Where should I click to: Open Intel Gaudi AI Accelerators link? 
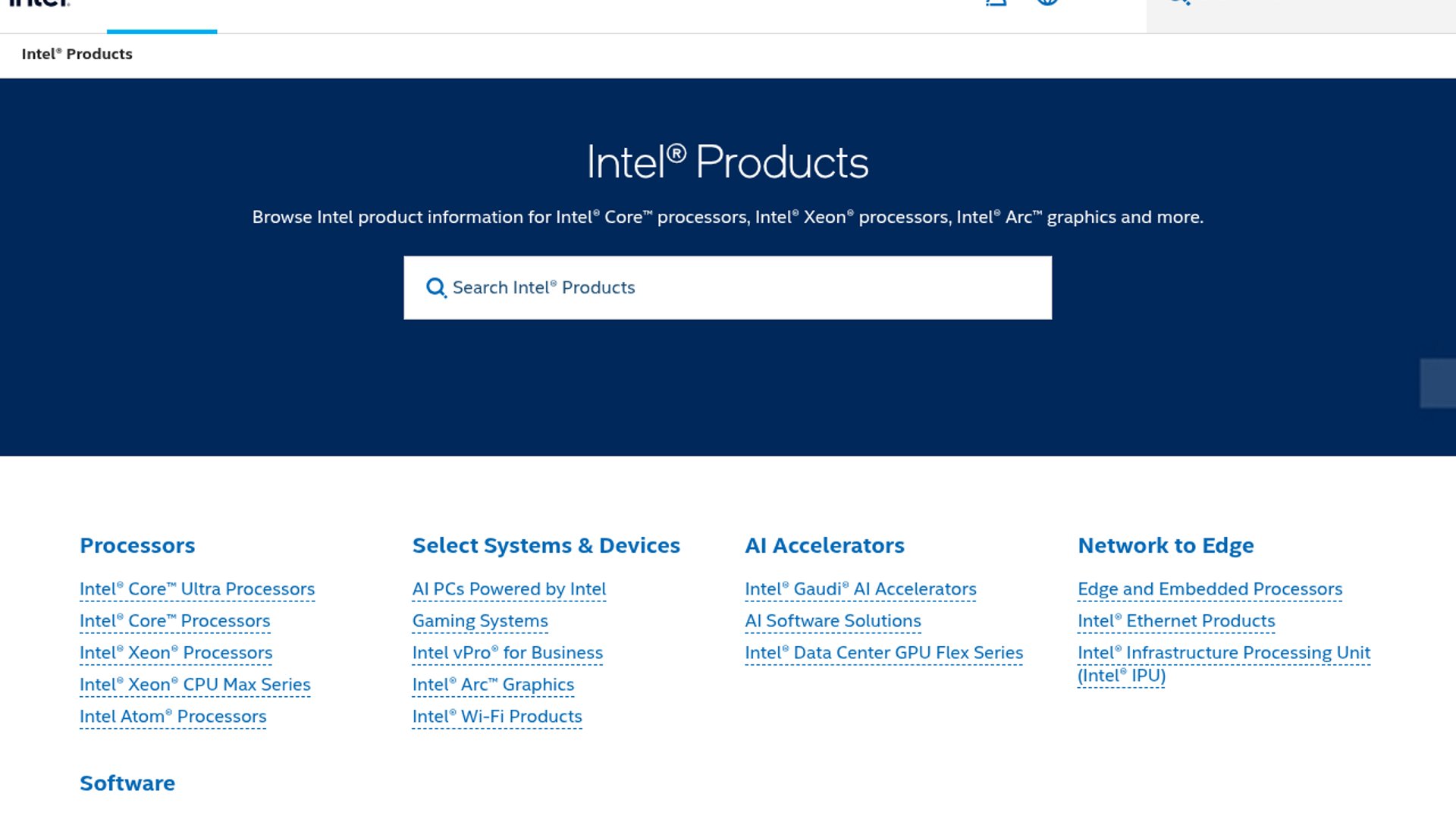click(860, 589)
